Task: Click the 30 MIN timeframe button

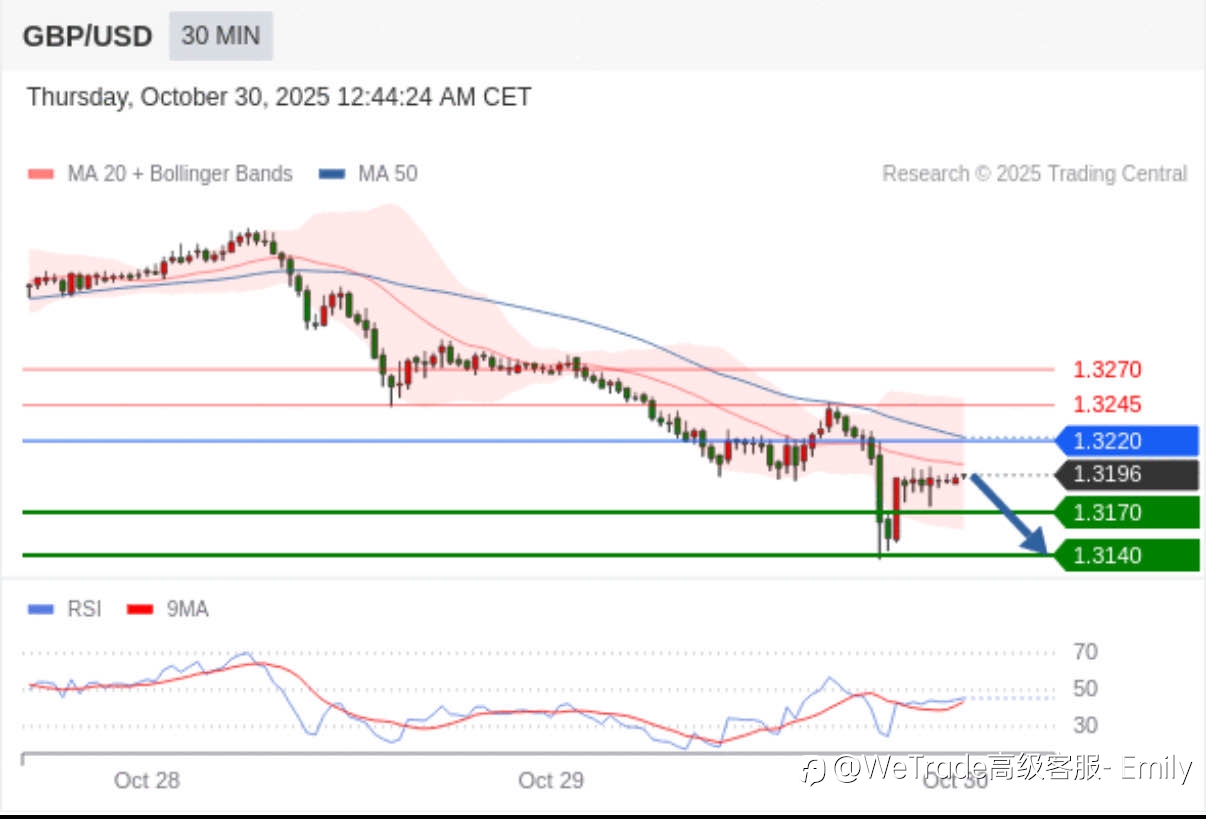Action: click(x=221, y=36)
